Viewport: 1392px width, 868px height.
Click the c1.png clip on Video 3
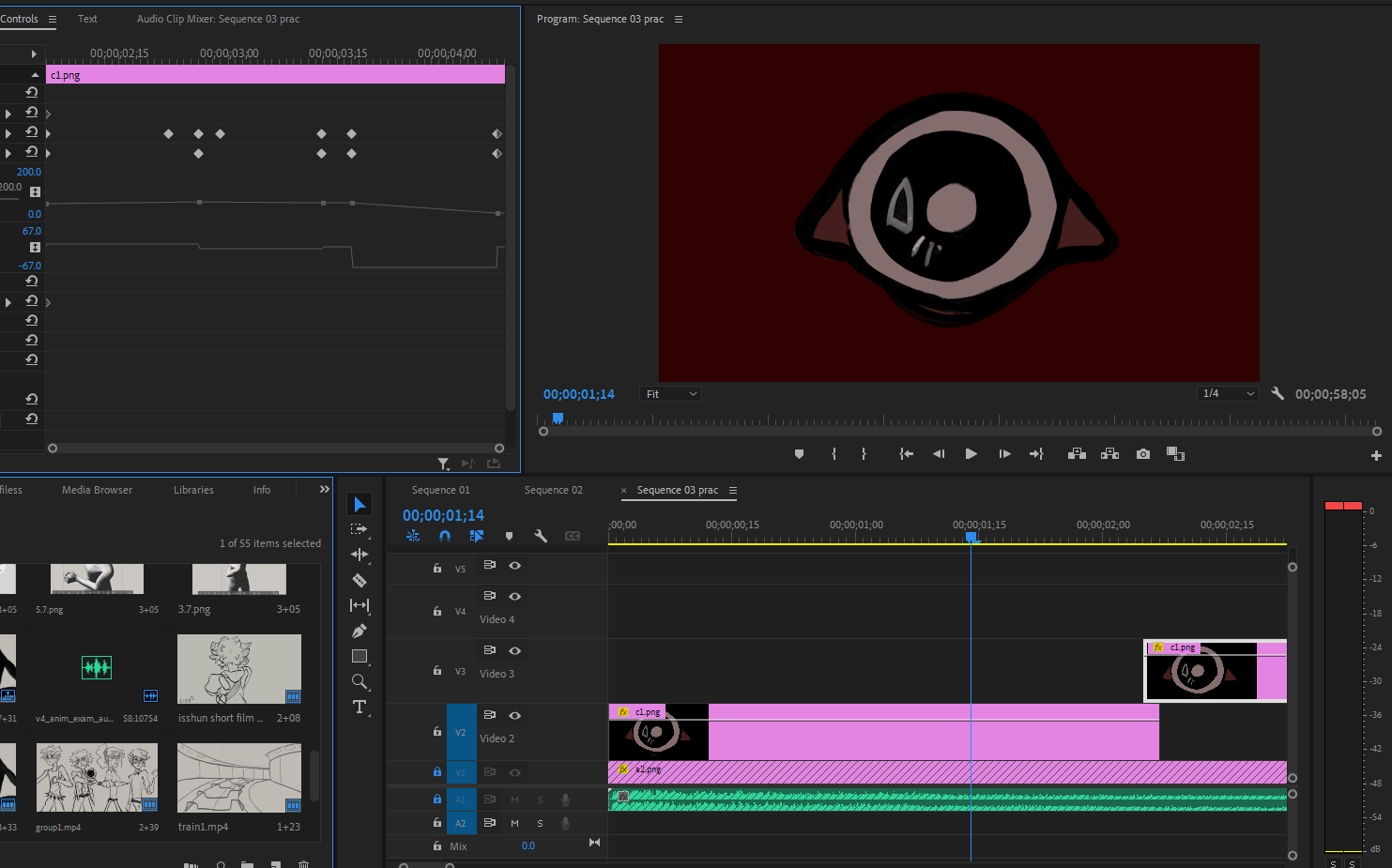(x=1215, y=671)
